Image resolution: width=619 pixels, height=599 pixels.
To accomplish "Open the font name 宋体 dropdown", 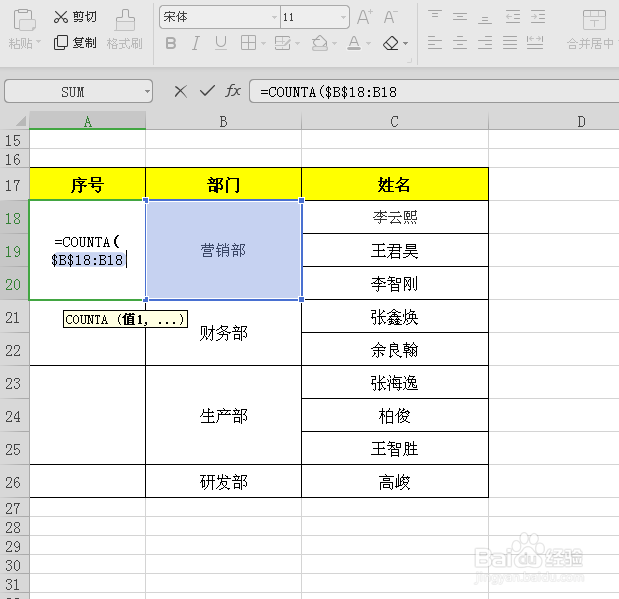I will (274, 17).
